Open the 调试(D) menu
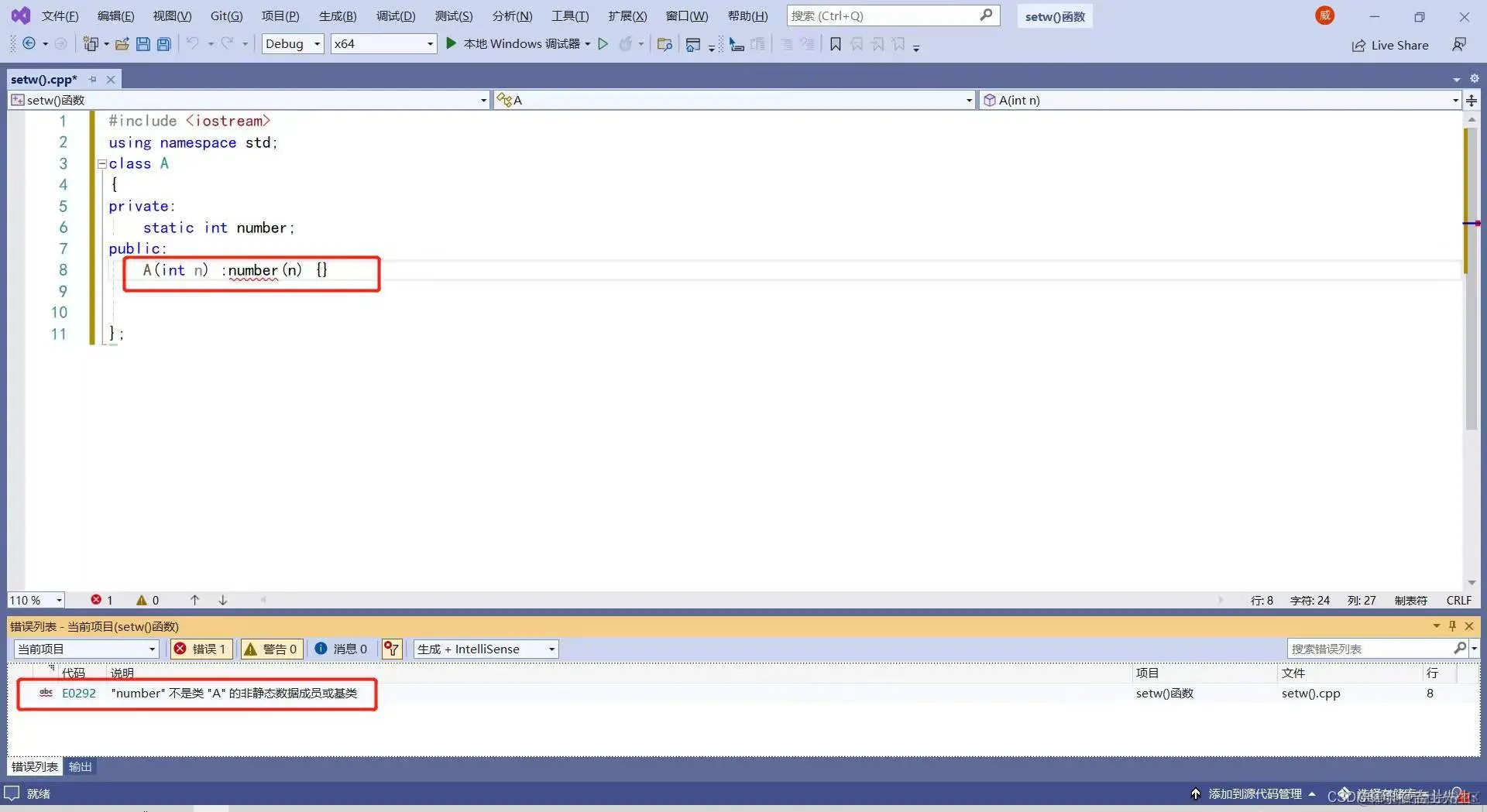 coord(396,15)
